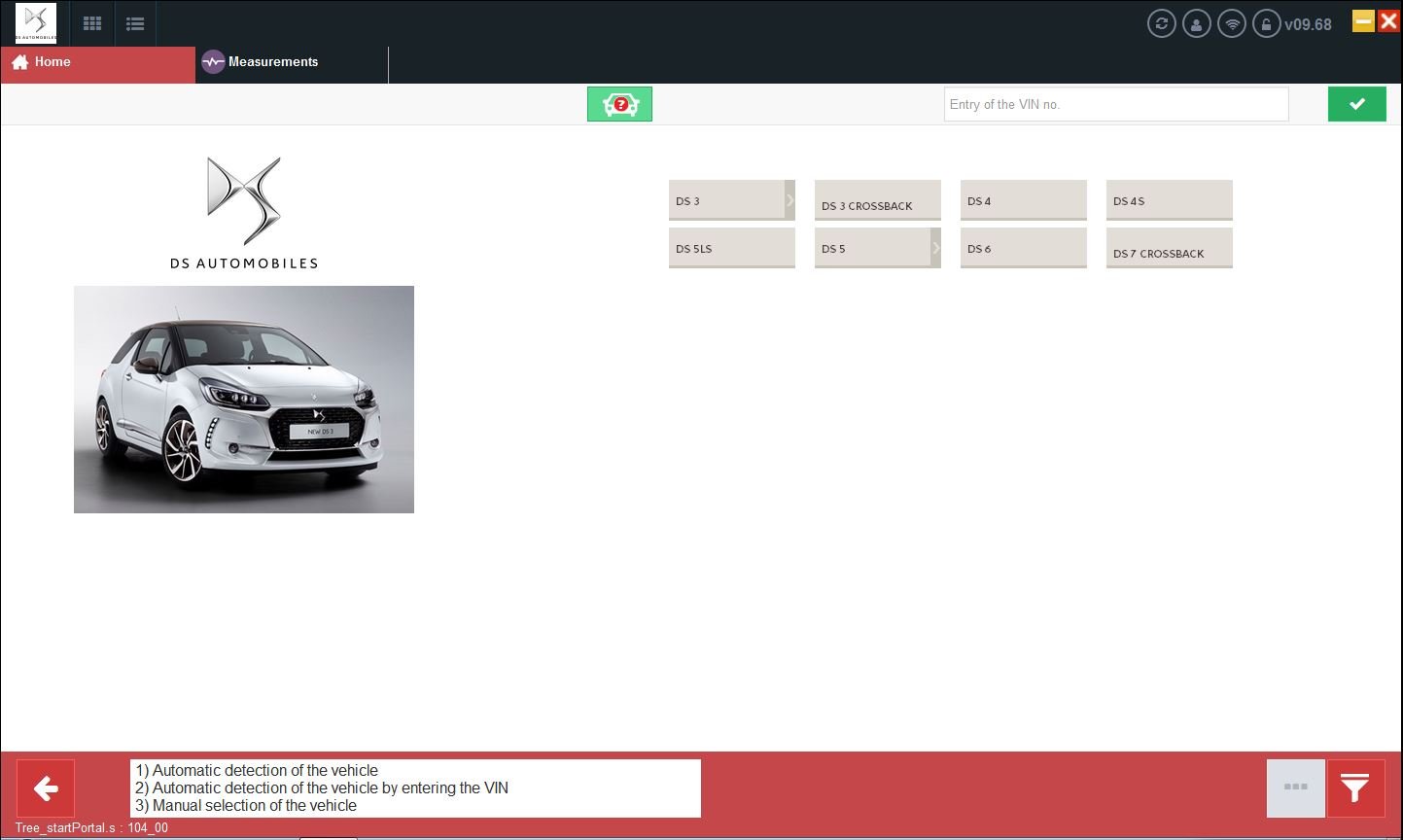
Task: Confirm with the green checkmark button
Action: click(x=1356, y=103)
